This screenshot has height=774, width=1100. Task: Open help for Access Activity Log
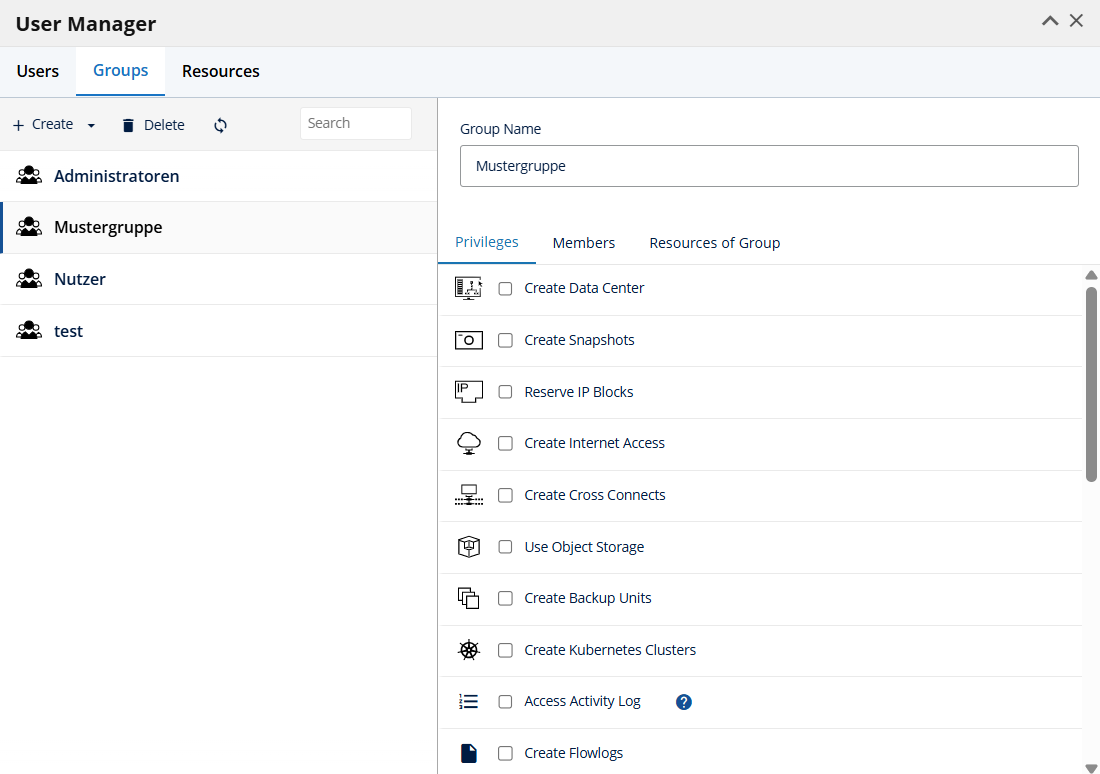(x=683, y=702)
